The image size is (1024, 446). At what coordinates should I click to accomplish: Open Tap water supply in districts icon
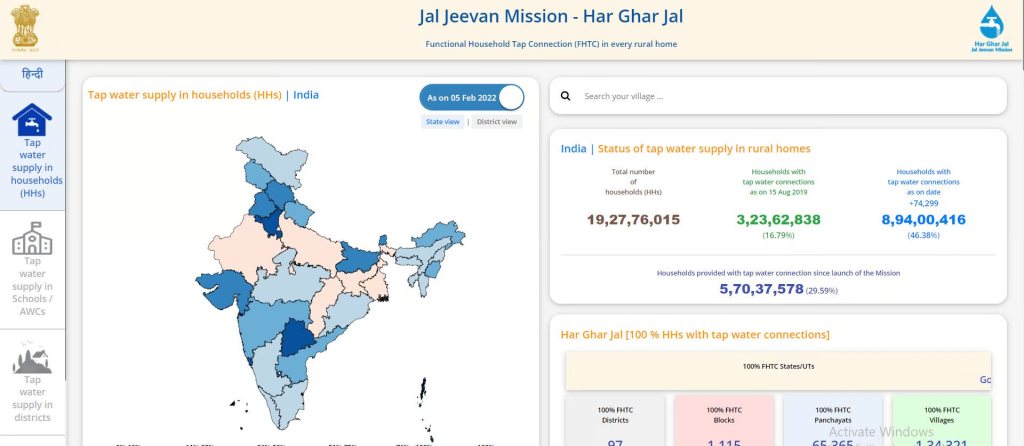(32, 357)
